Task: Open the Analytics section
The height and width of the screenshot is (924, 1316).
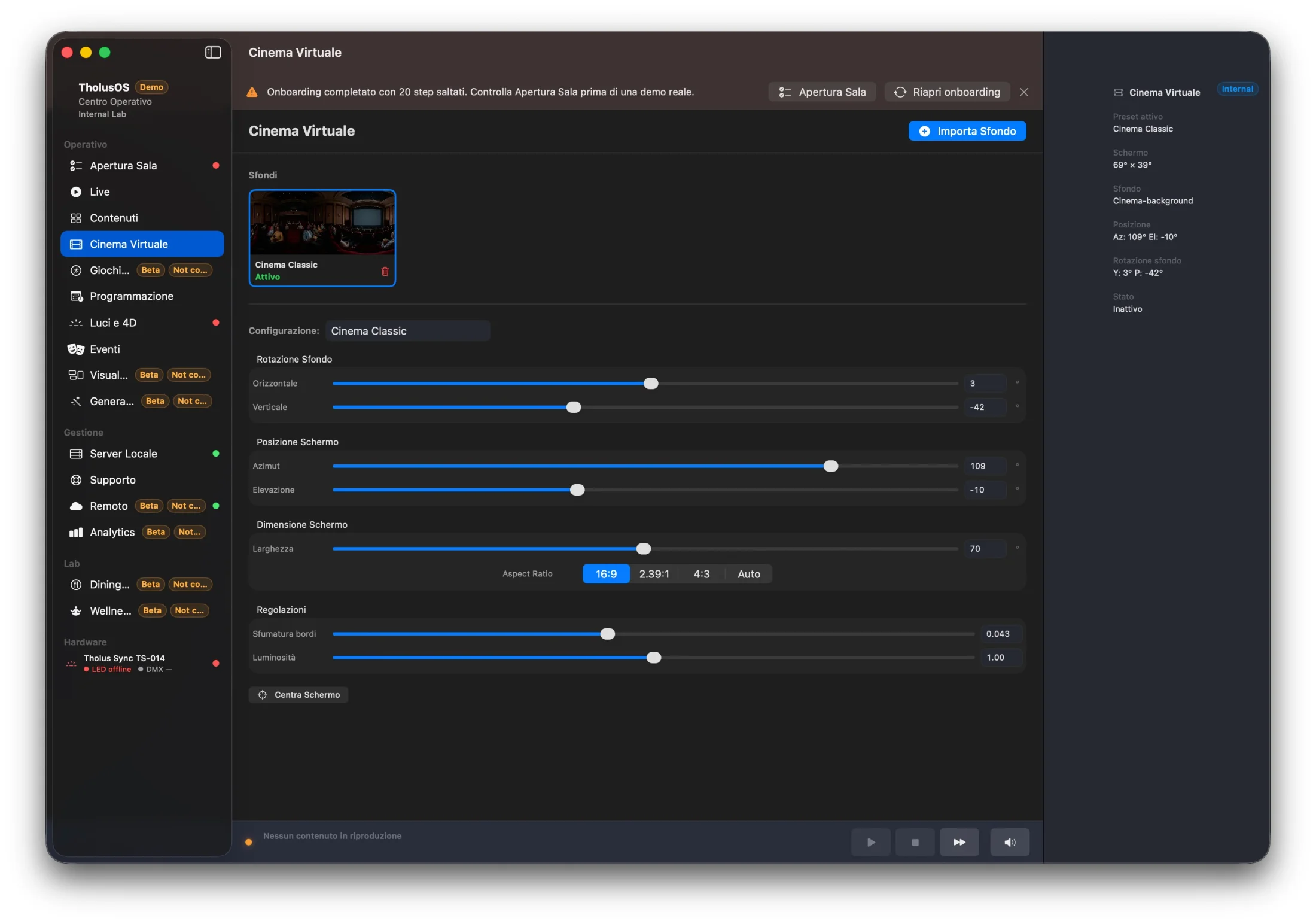Action: (142, 532)
